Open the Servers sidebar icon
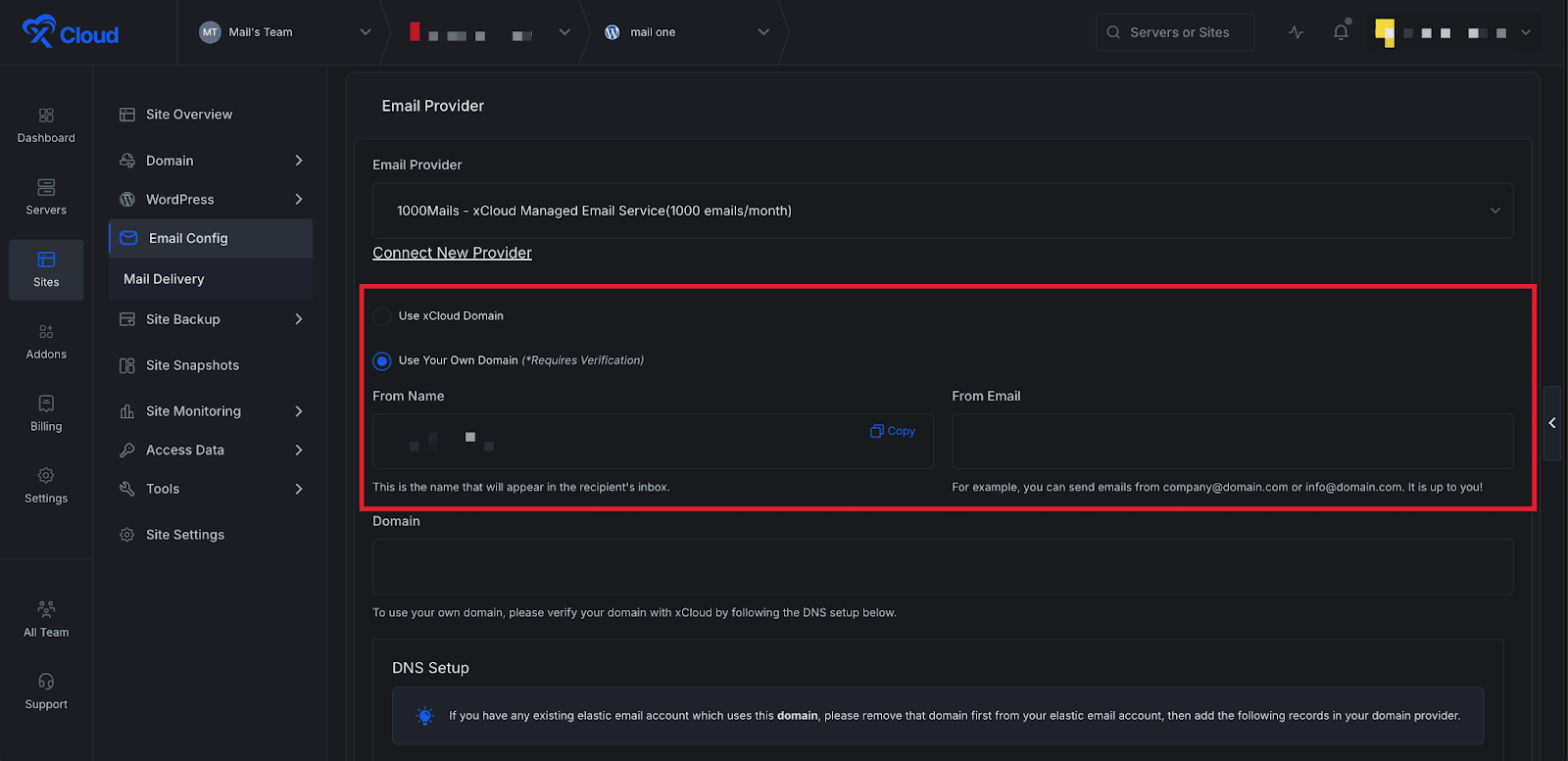Image resolution: width=1568 pixels, height=761 pixels. (46, 187)
